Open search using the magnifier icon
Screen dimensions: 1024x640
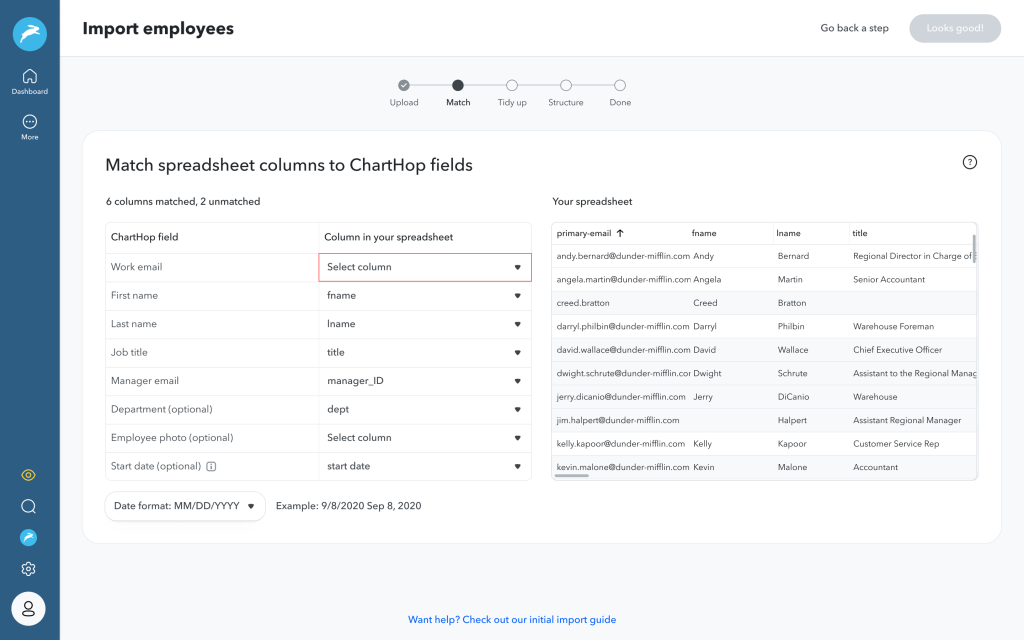pyautogui.click(x=28, y=506)
